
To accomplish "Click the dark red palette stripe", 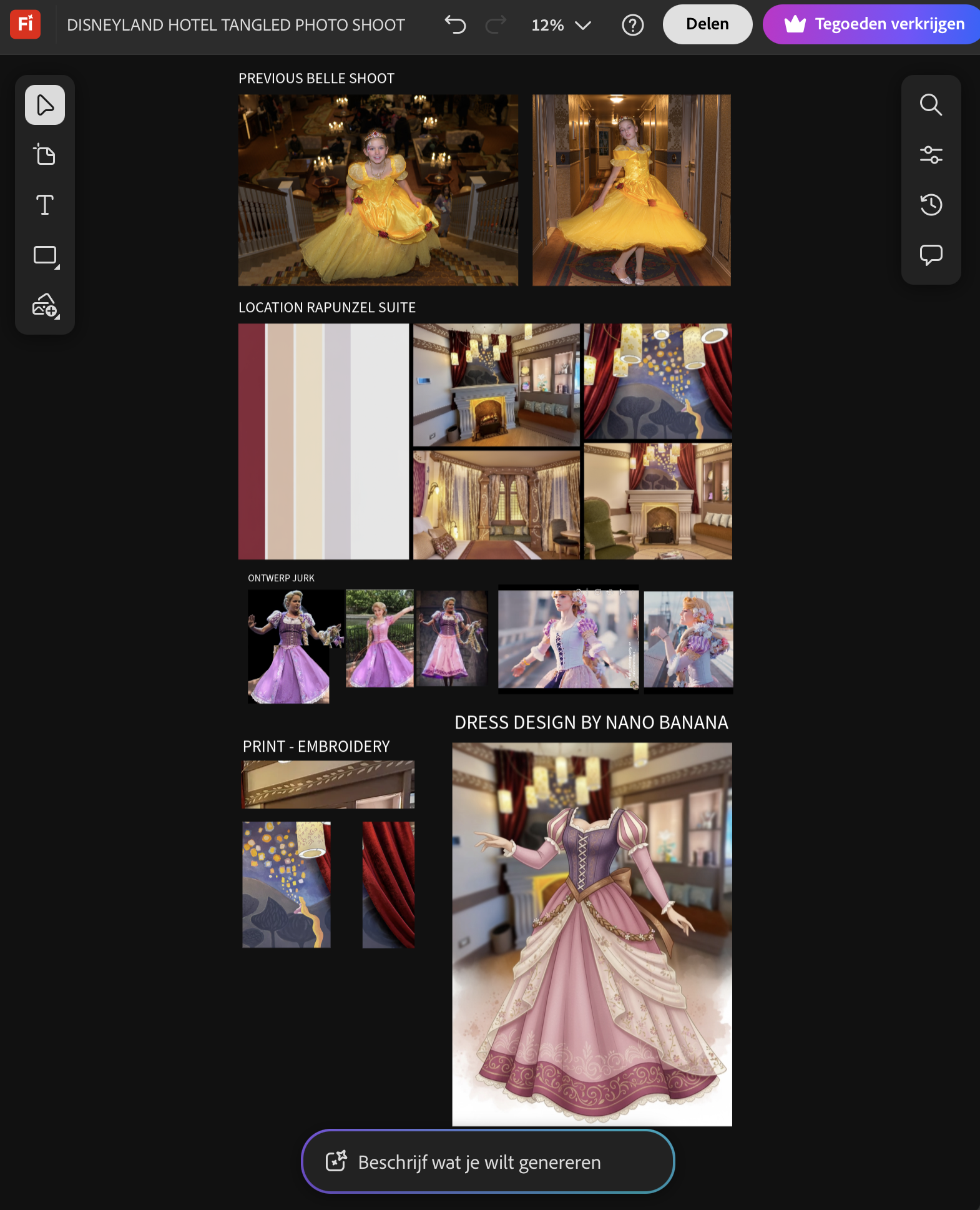I will [252, 441].
